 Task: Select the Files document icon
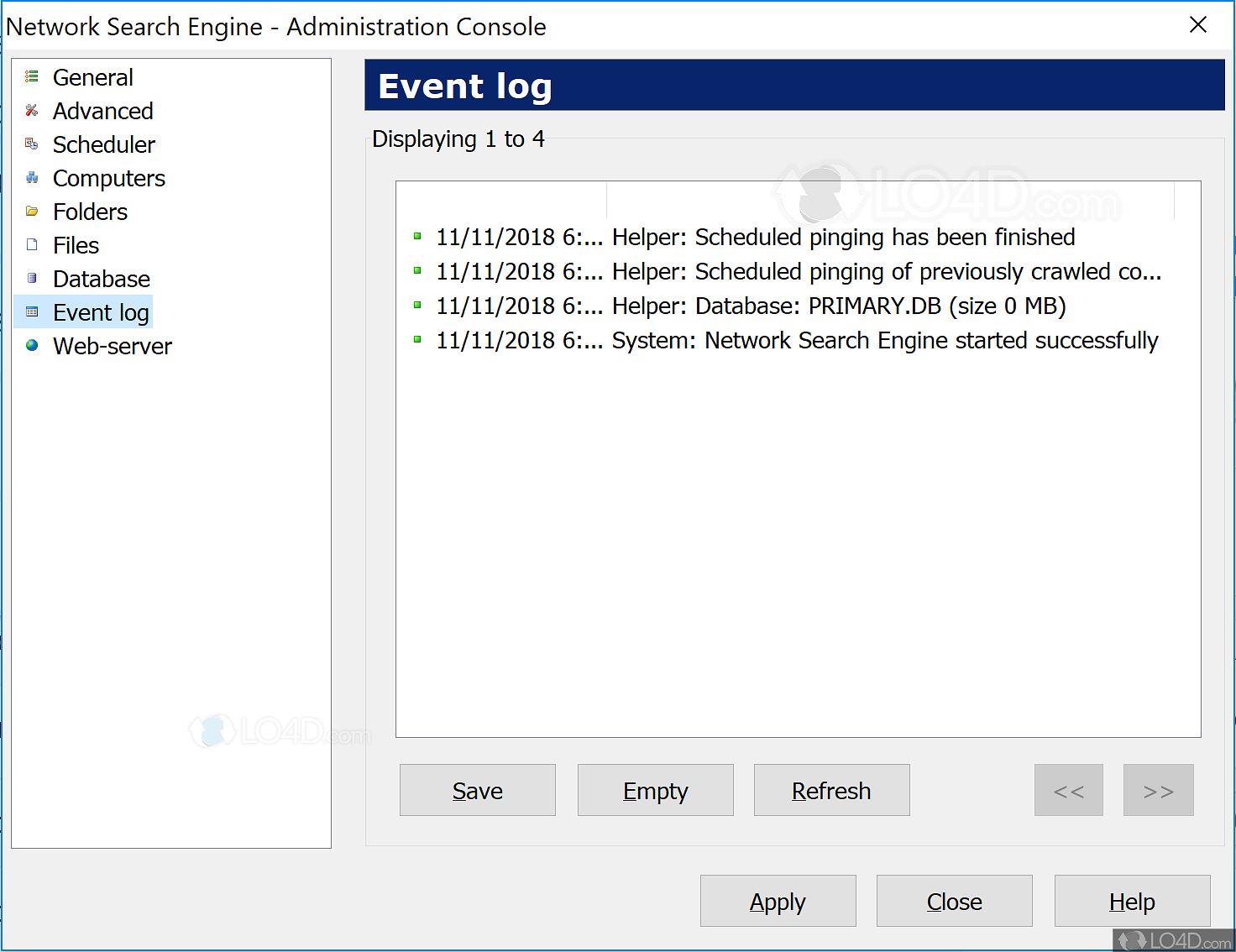pyautogui.click(x=31, y=244)
